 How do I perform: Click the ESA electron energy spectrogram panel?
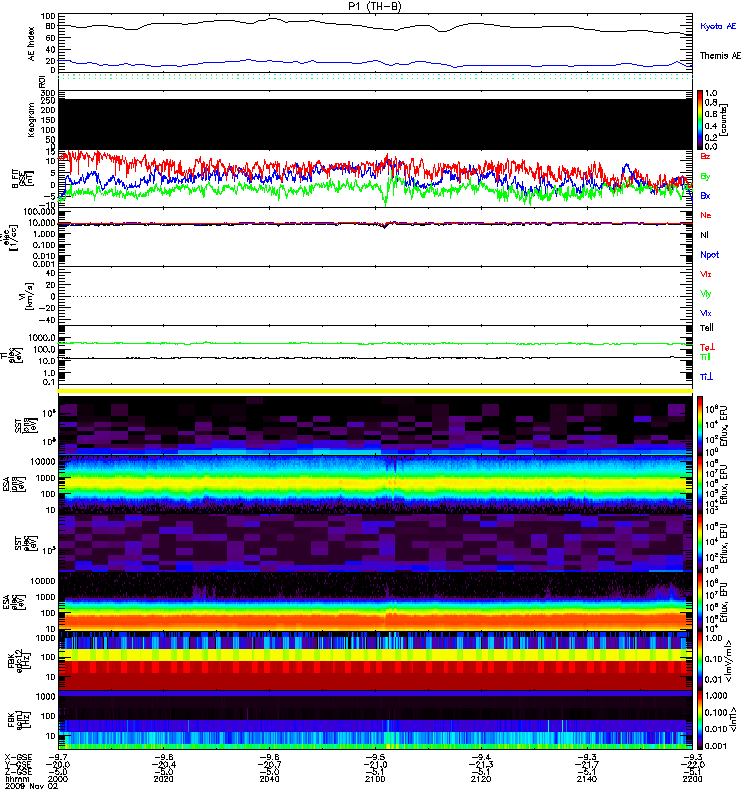pyautogui.click(x=375, y=602)
